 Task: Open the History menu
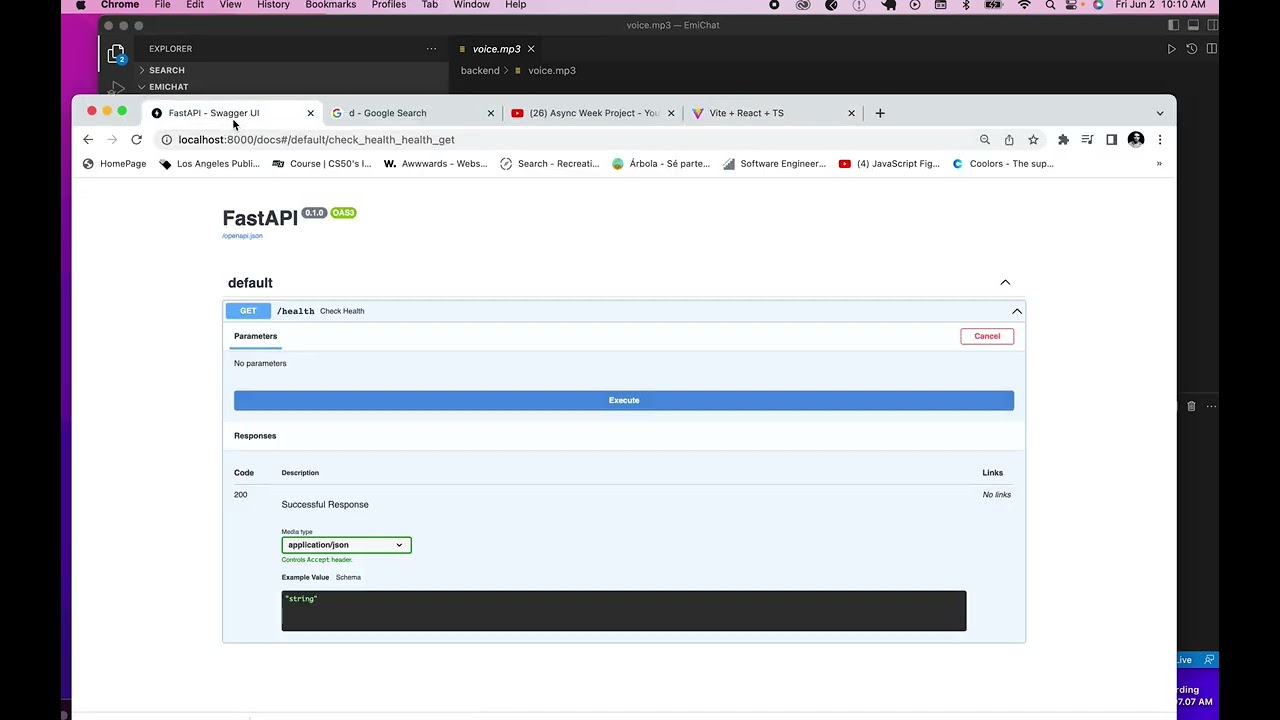[x=273, y=5]
